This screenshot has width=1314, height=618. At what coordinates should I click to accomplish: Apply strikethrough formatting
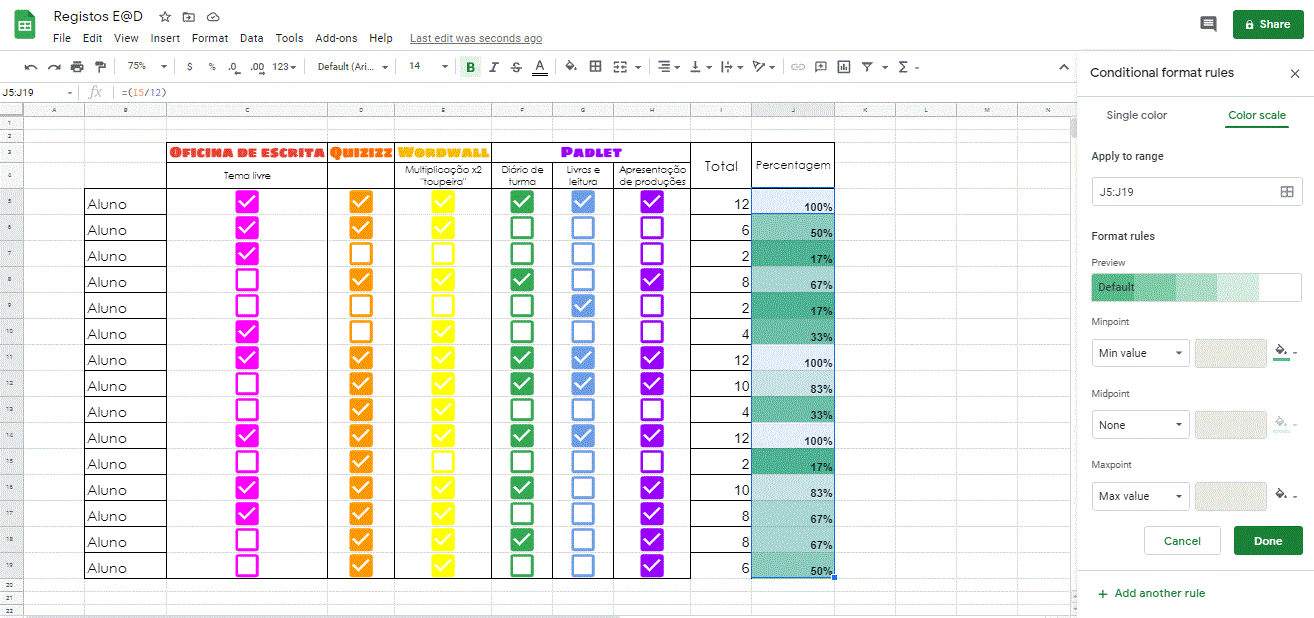[x=516, y=67]
